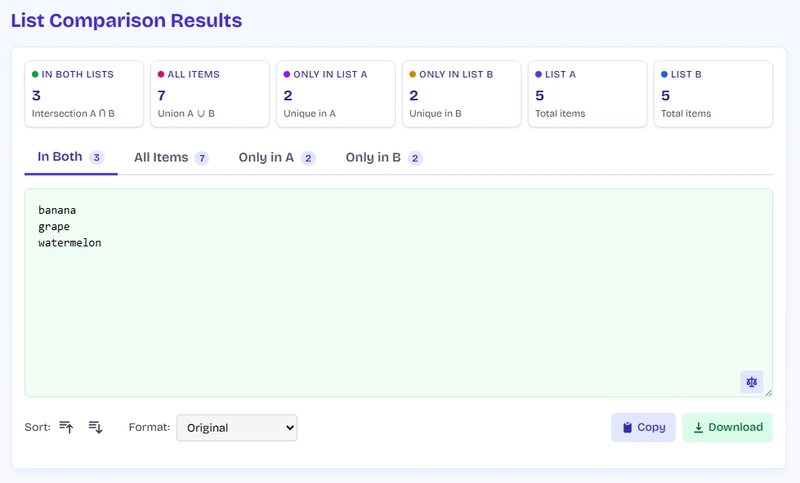Click the pink dot beside All Items card
The width and height of the screenshot is (800, 483).
tap(161, 74)
